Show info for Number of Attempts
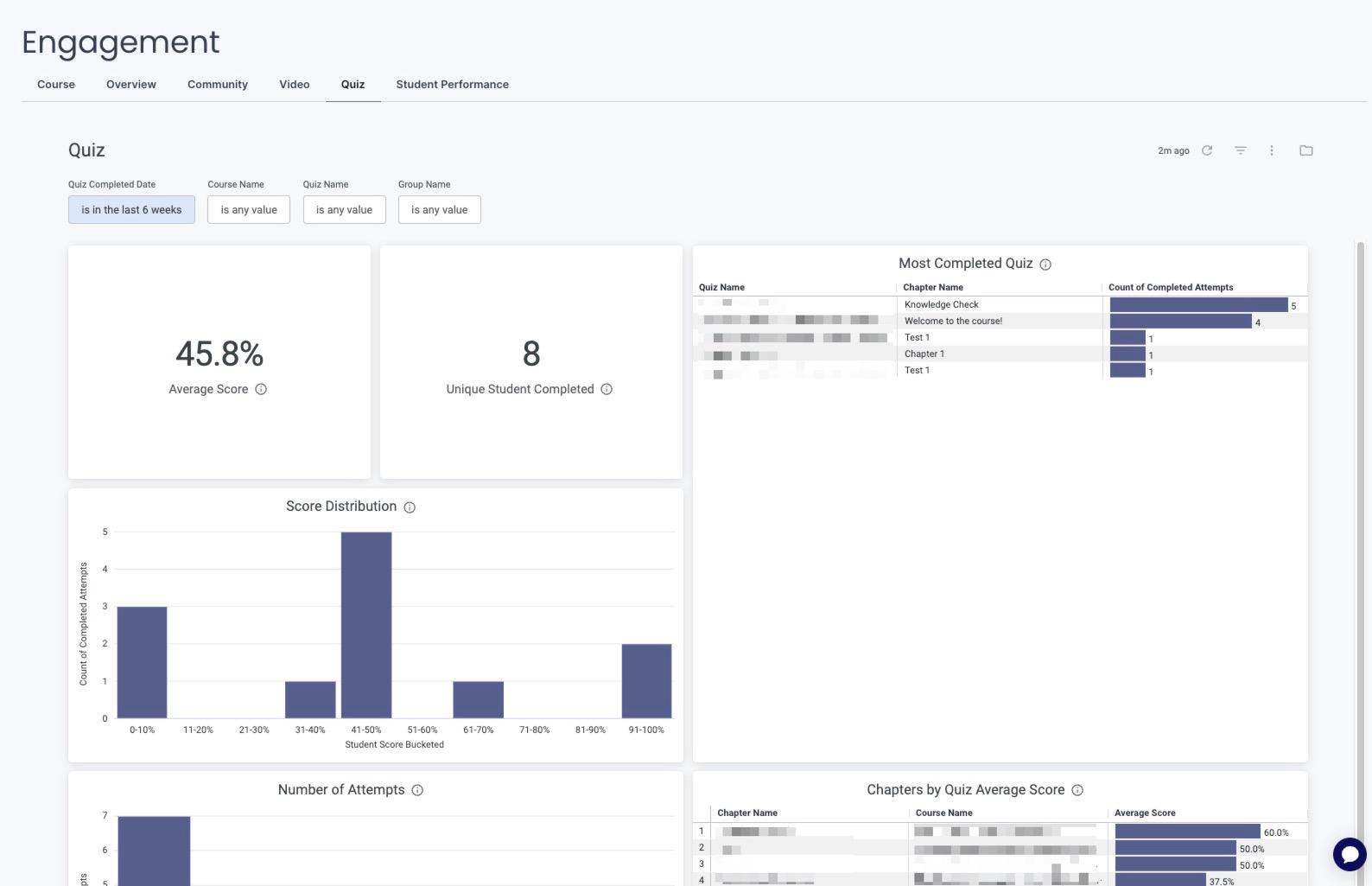Screen dimensions: 1372x886 point(417,790)
